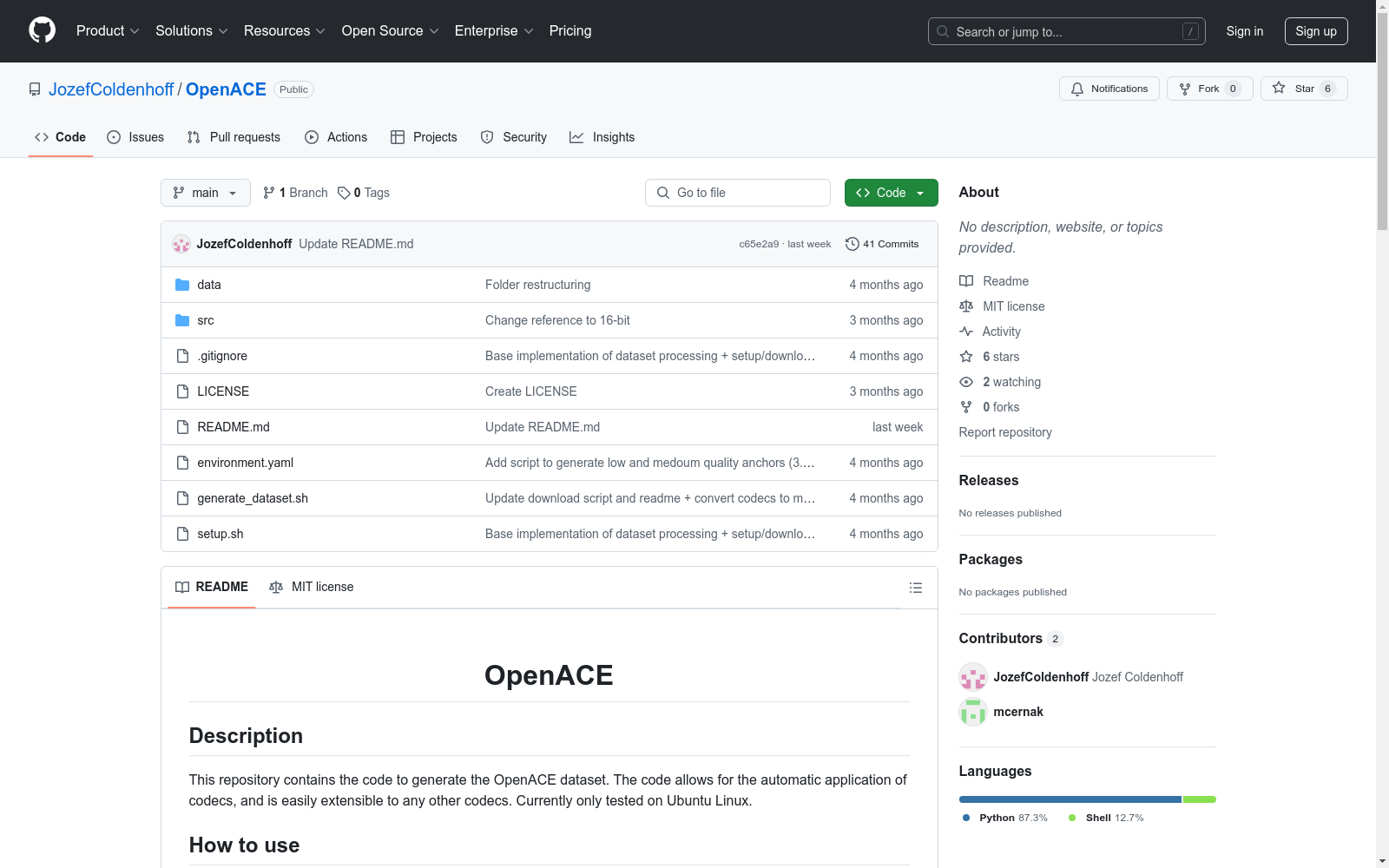Click the fork icon beside 0 forks
The width and height of the screenshot is (1389, 868).
pos(966,407)
